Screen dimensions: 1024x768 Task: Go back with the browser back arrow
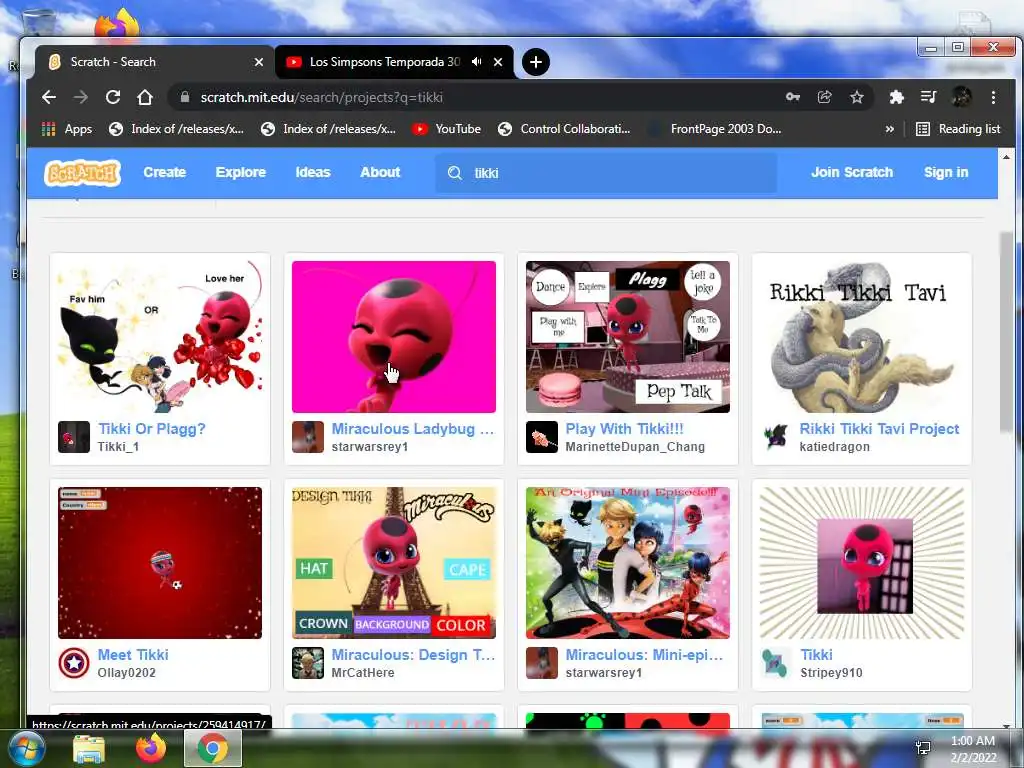point(49,97)
